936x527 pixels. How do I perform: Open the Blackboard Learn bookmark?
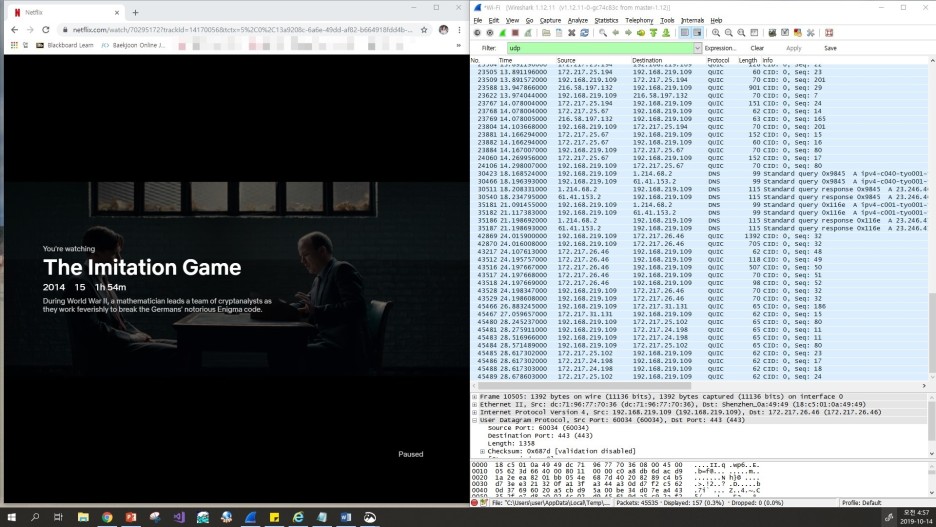(x=65, y=45)
